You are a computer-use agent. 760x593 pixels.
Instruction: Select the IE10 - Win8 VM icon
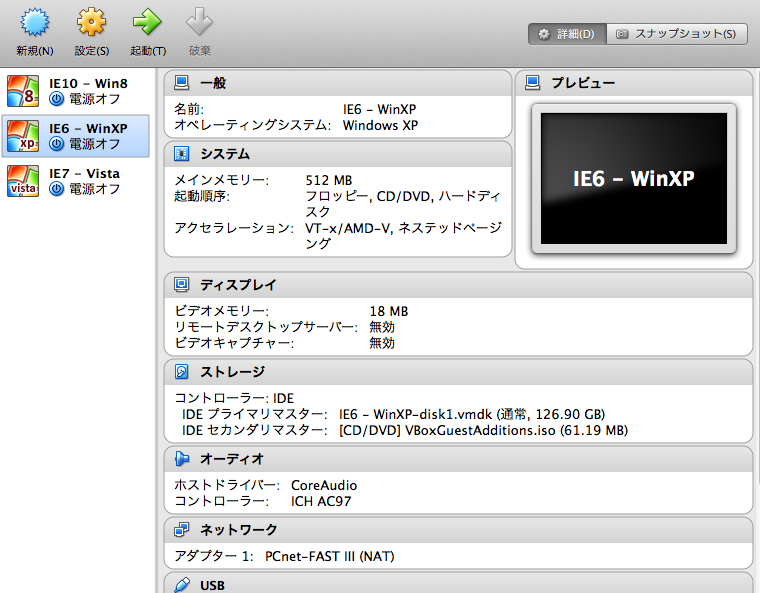23,91
